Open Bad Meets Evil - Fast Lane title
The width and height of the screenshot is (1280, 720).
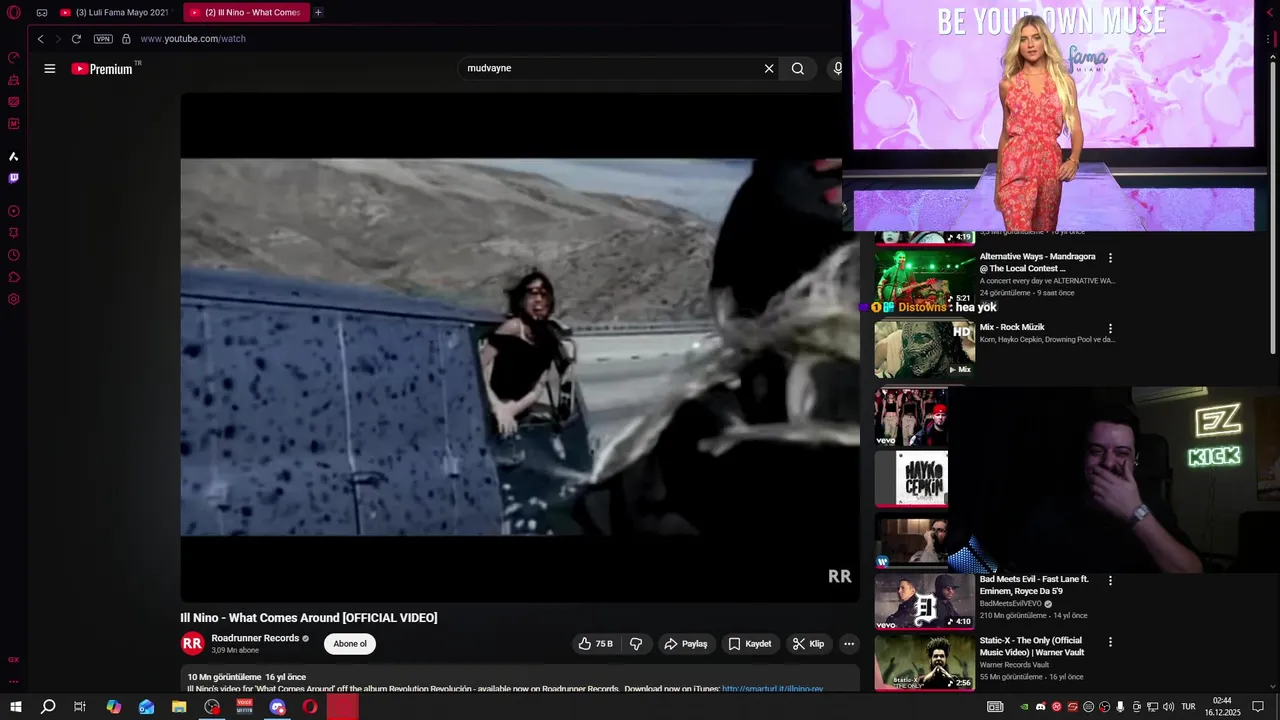click(1034, 585)
